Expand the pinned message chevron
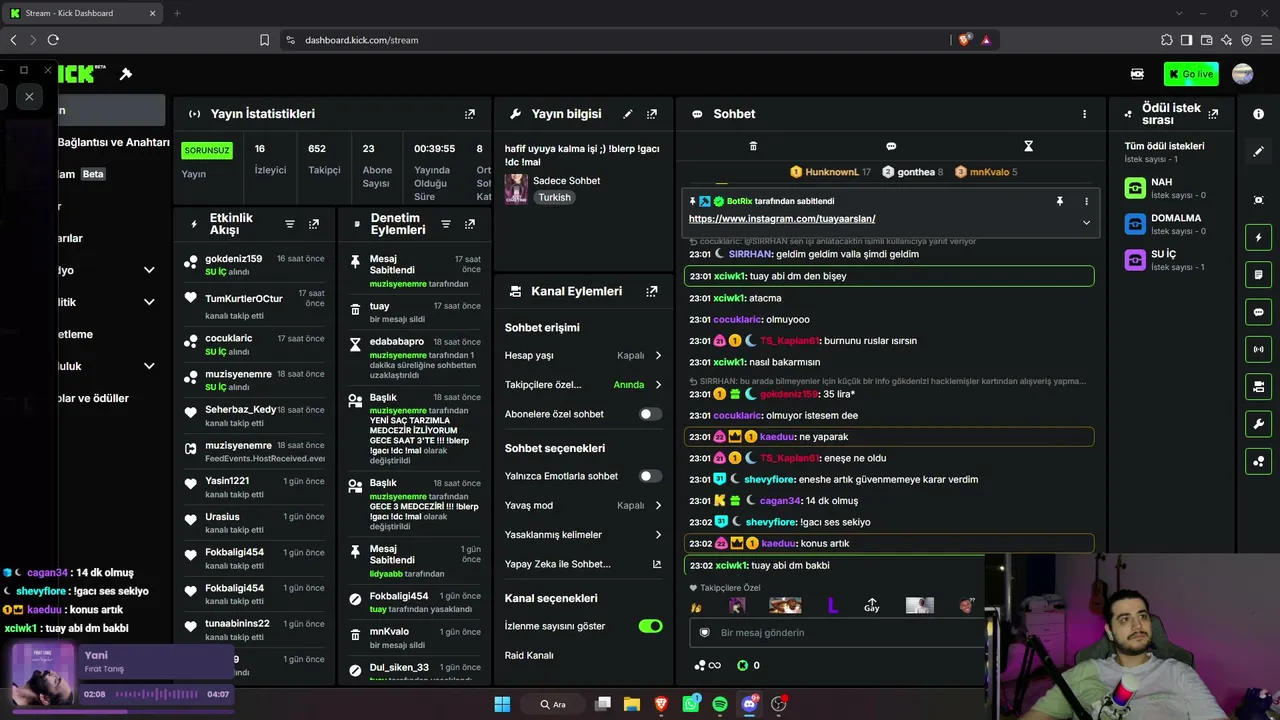Viewport: 1280px width, 720px height. pyautogui.click(x=1086, y=222)
